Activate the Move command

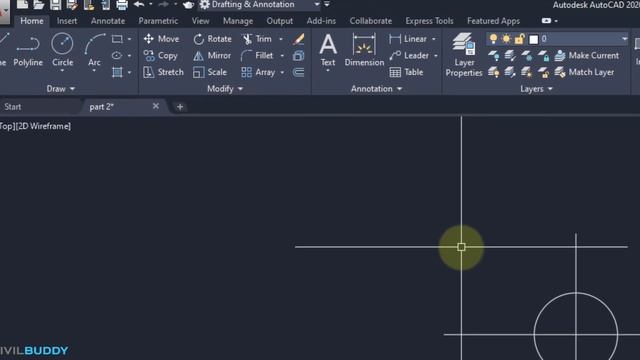tap(162, 39)
